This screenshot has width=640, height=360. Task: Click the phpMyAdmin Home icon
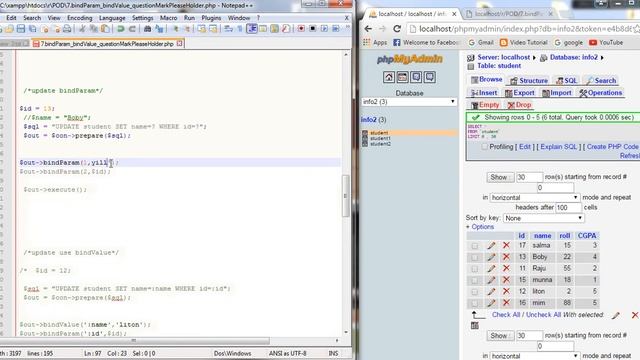click(389, 77)
